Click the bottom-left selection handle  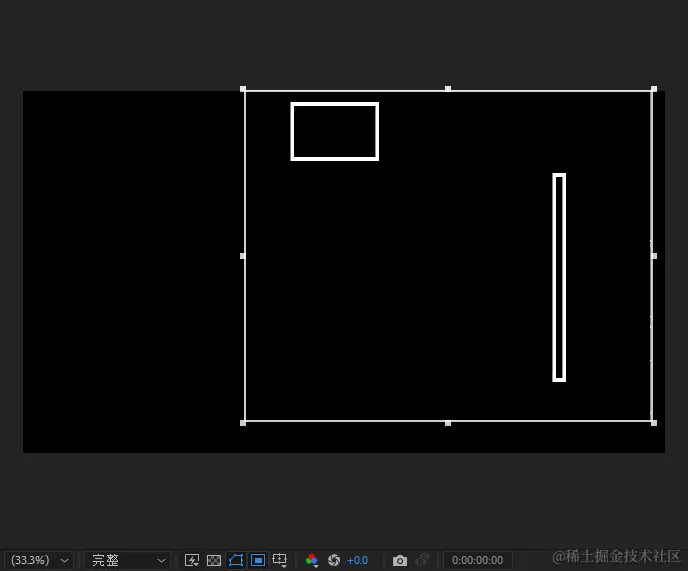click(243, 423)
